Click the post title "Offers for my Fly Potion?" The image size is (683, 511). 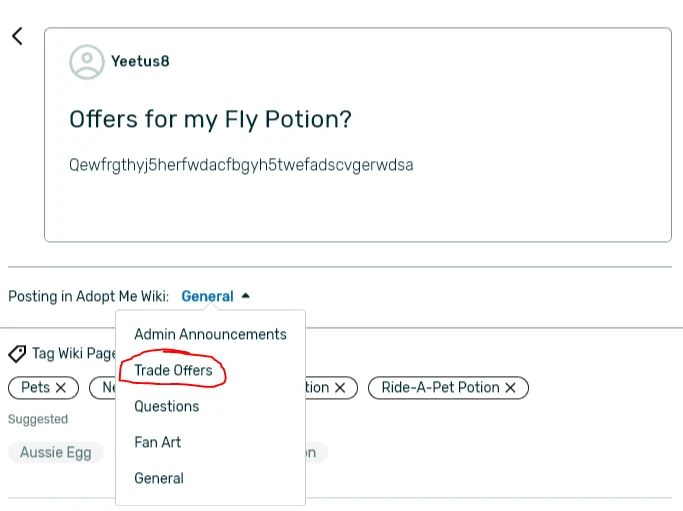(210, 120)
